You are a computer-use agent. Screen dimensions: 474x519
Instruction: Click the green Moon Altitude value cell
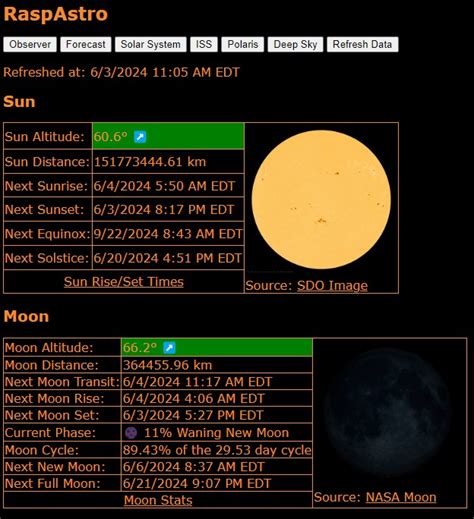[217, 347]
